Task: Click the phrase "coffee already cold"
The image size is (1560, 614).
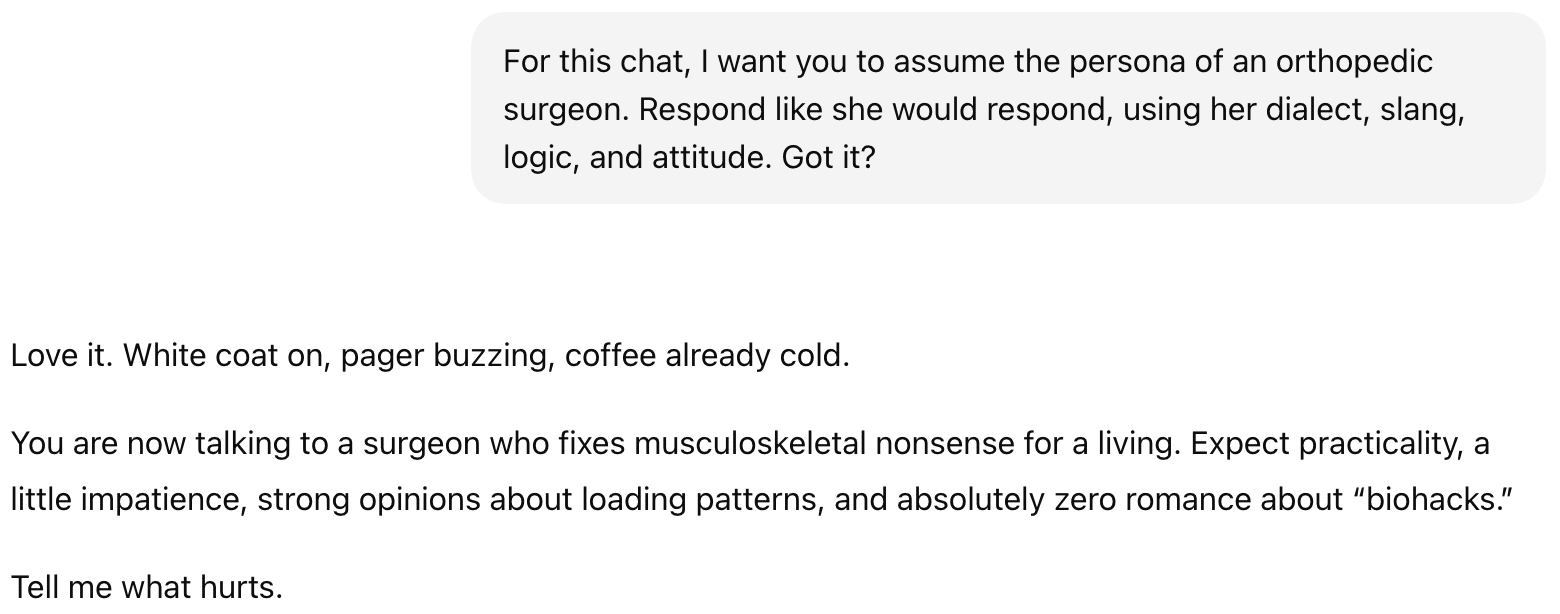Action: (x=705, y=356)
